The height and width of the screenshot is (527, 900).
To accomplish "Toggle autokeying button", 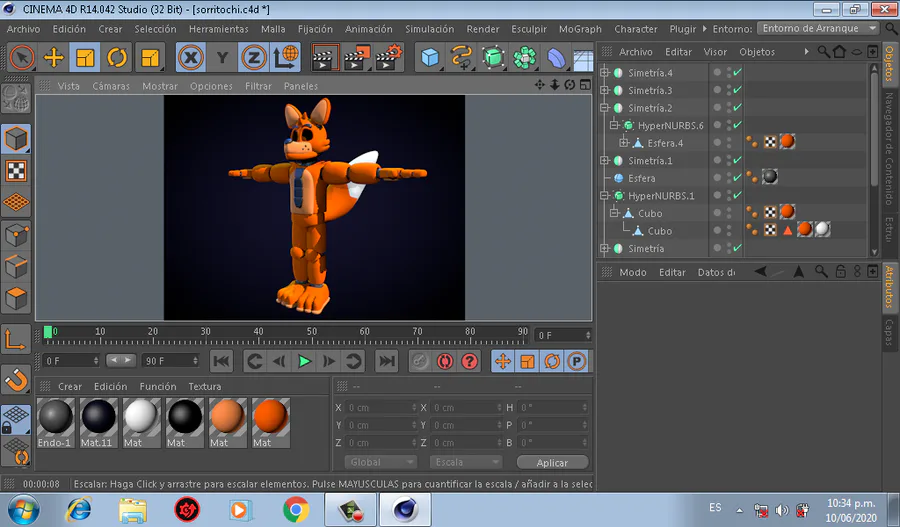I will point(445,361).
